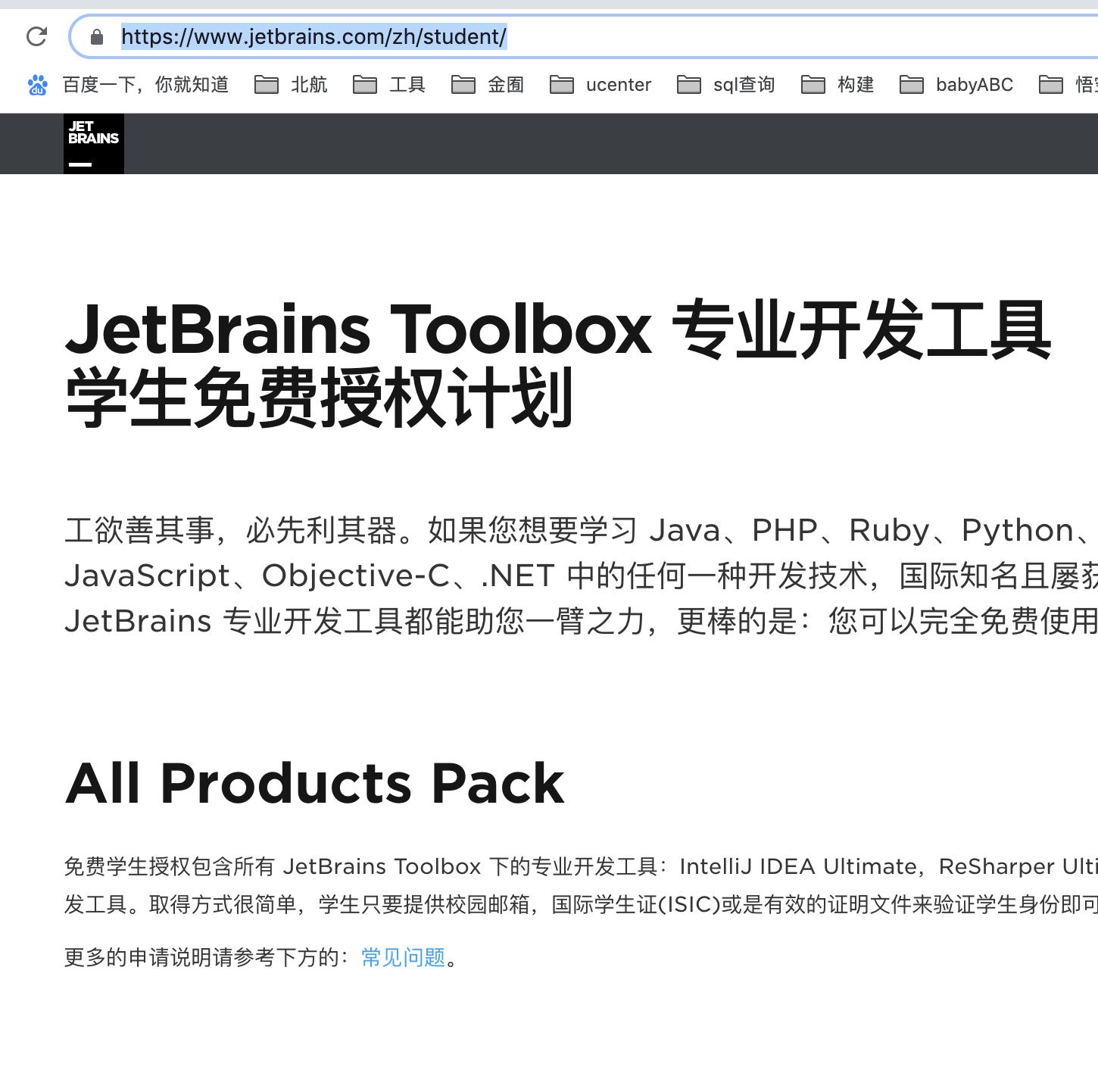Click the JetBrains logo in header
The width and height of the screenshot is (1098, 1092).
(94, 144)
